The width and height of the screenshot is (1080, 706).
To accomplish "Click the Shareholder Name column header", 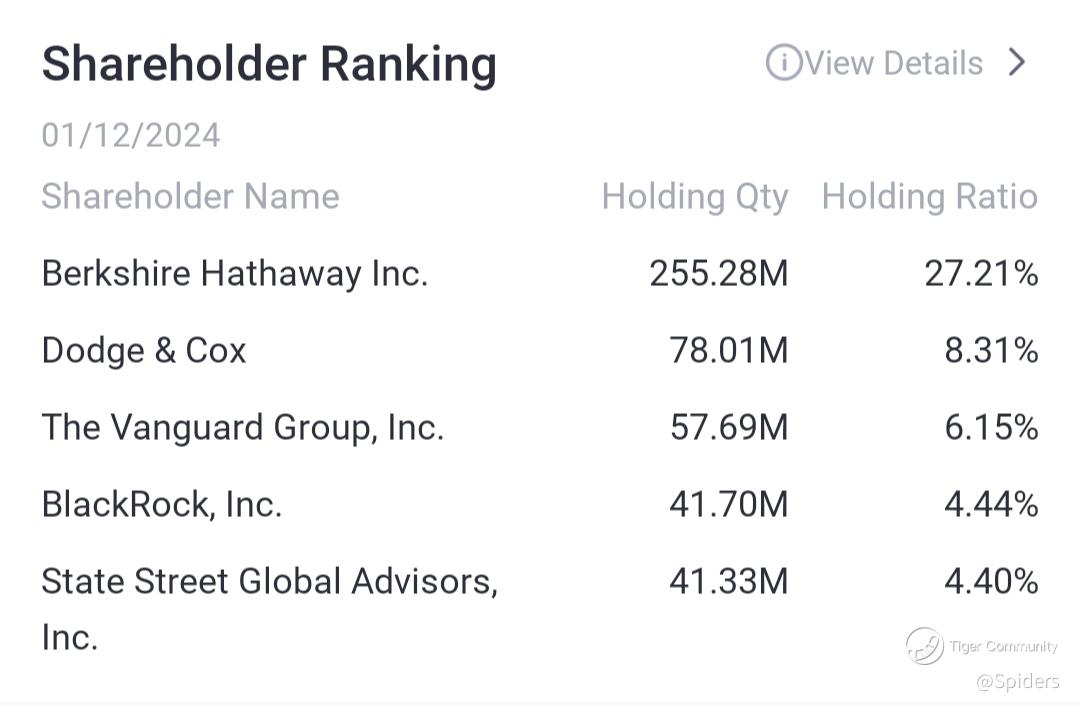I will (190, 196).
